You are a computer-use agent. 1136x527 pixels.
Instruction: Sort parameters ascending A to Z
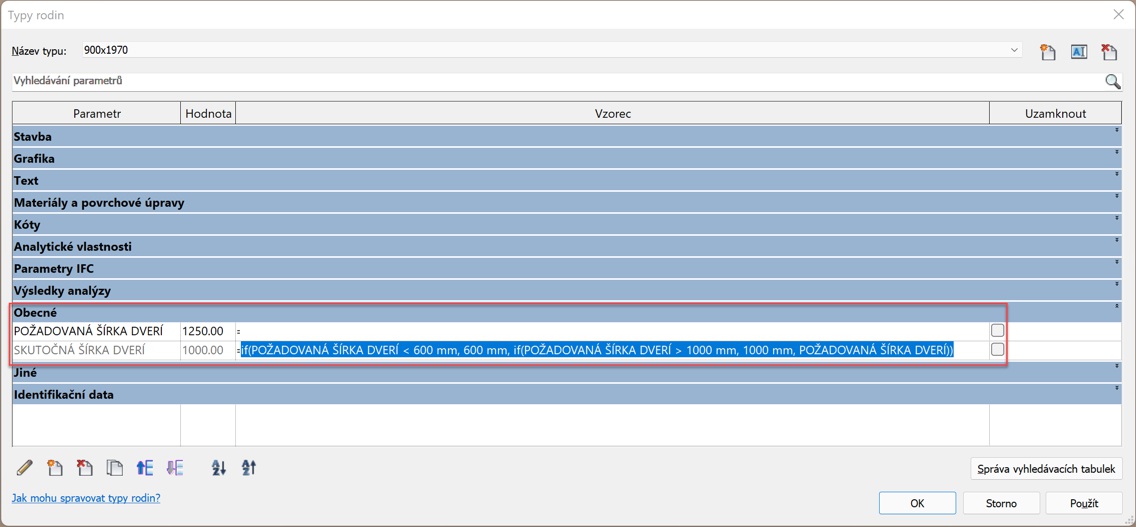(218, 468)
